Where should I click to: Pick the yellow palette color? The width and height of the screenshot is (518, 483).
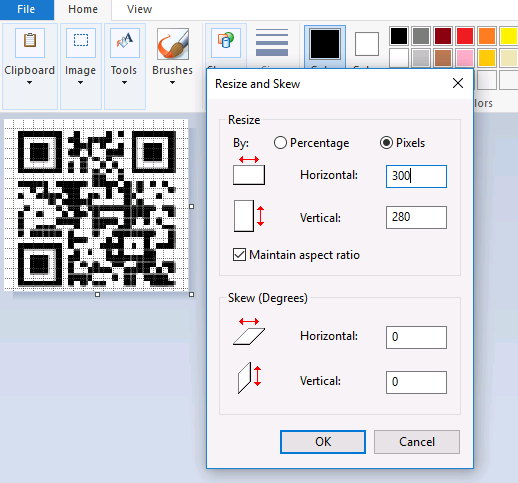coord(509,36)
